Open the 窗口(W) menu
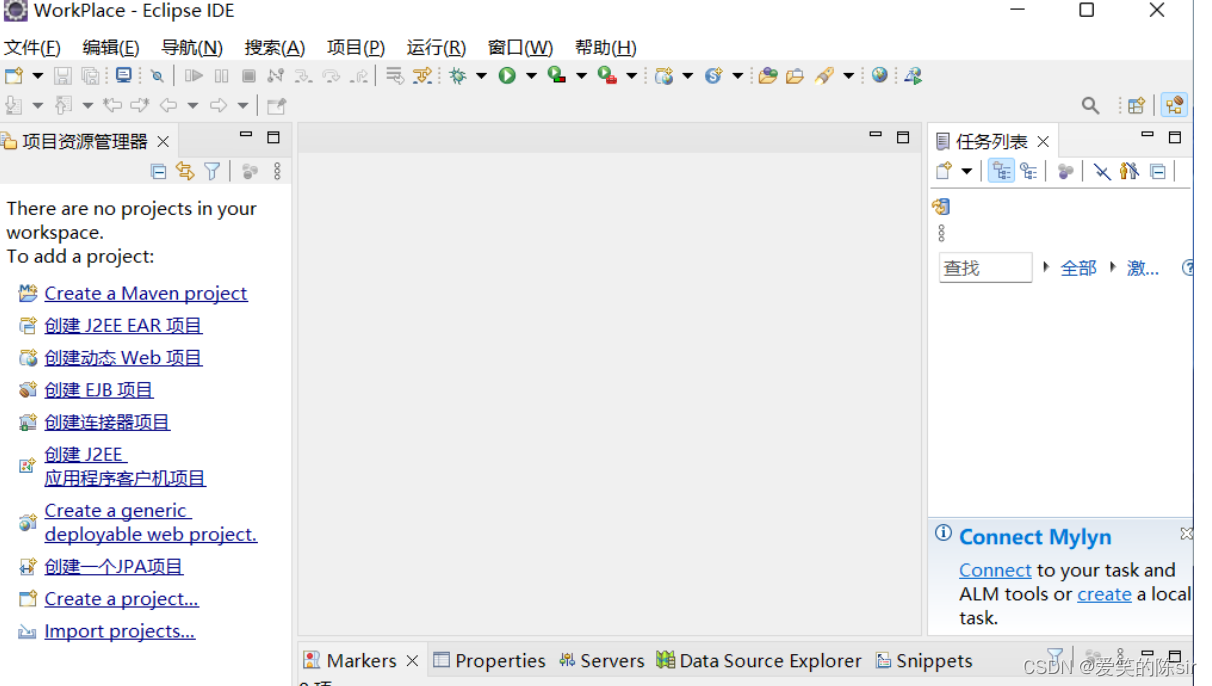The width and height of the screenshot is (1212, 686). pyautogui.click(x=520, y=47)
